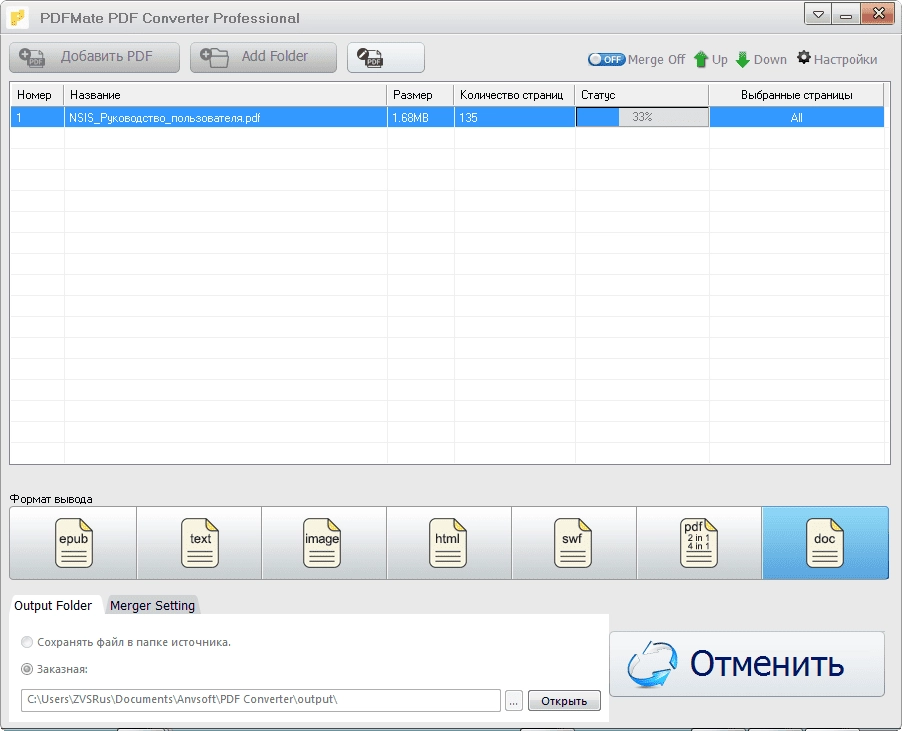The height and width of the screenshot is (731, 902).
Task: Click the Открыть button
Action: tap(564, 701)
